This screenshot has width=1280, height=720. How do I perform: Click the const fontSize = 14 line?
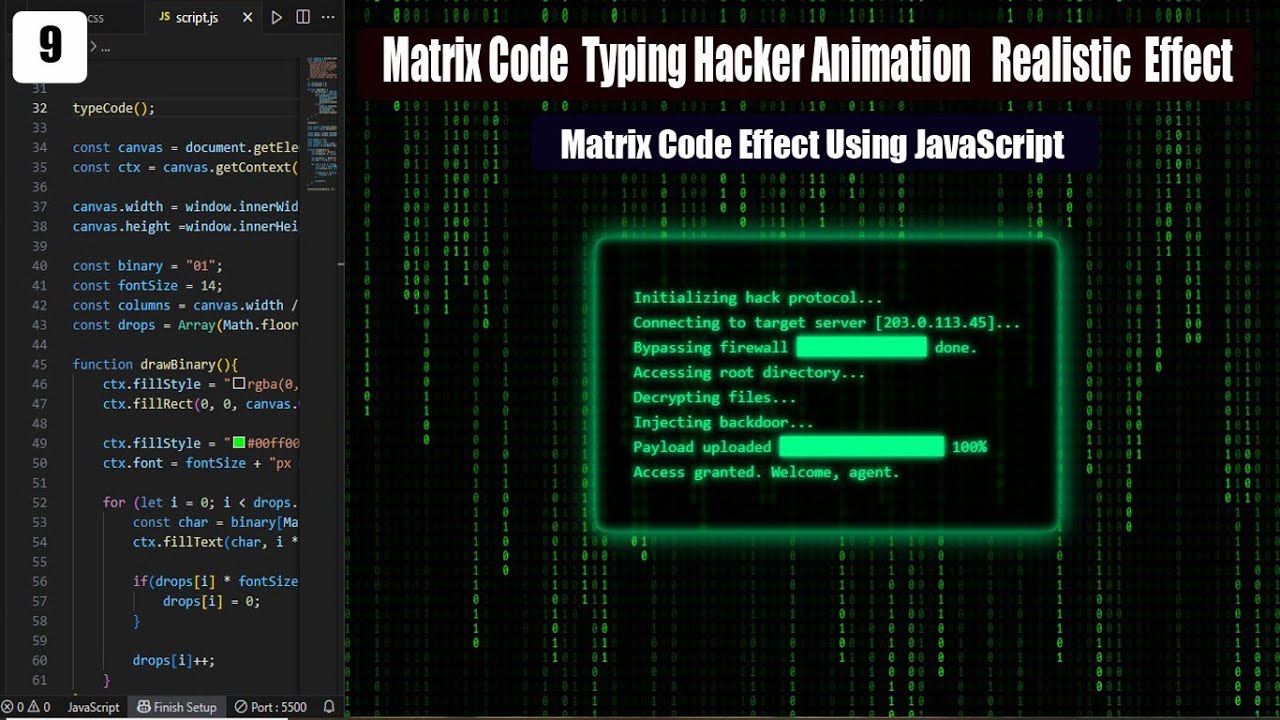pos(148,285)
